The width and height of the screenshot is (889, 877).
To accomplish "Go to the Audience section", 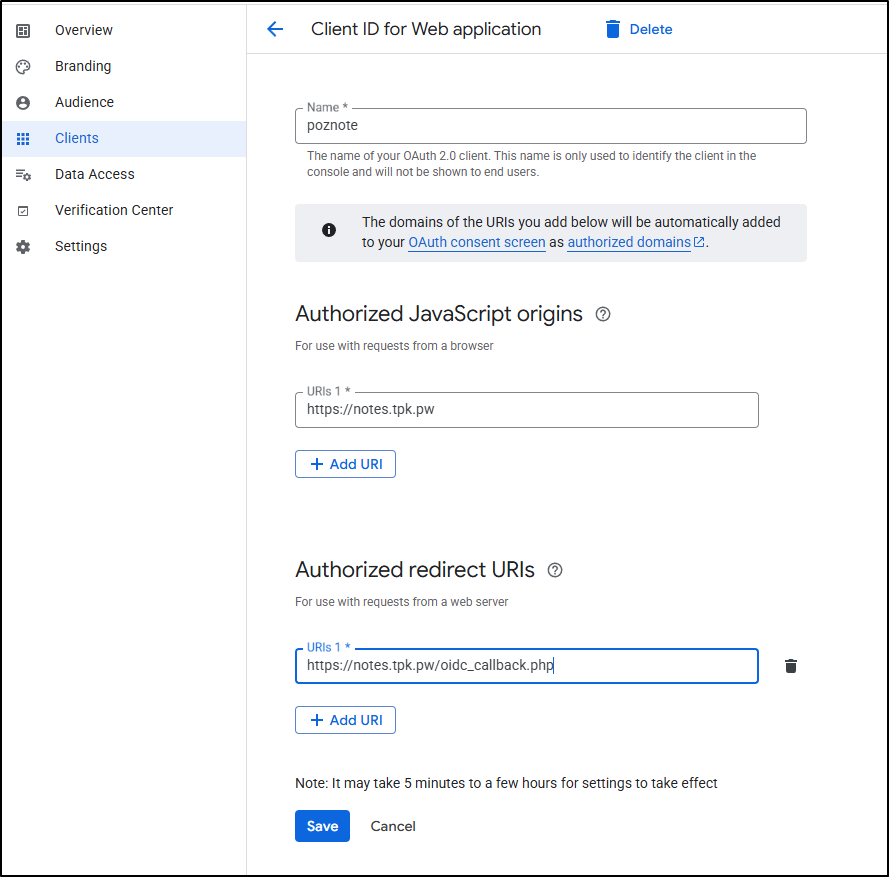I will pos(84,102).
